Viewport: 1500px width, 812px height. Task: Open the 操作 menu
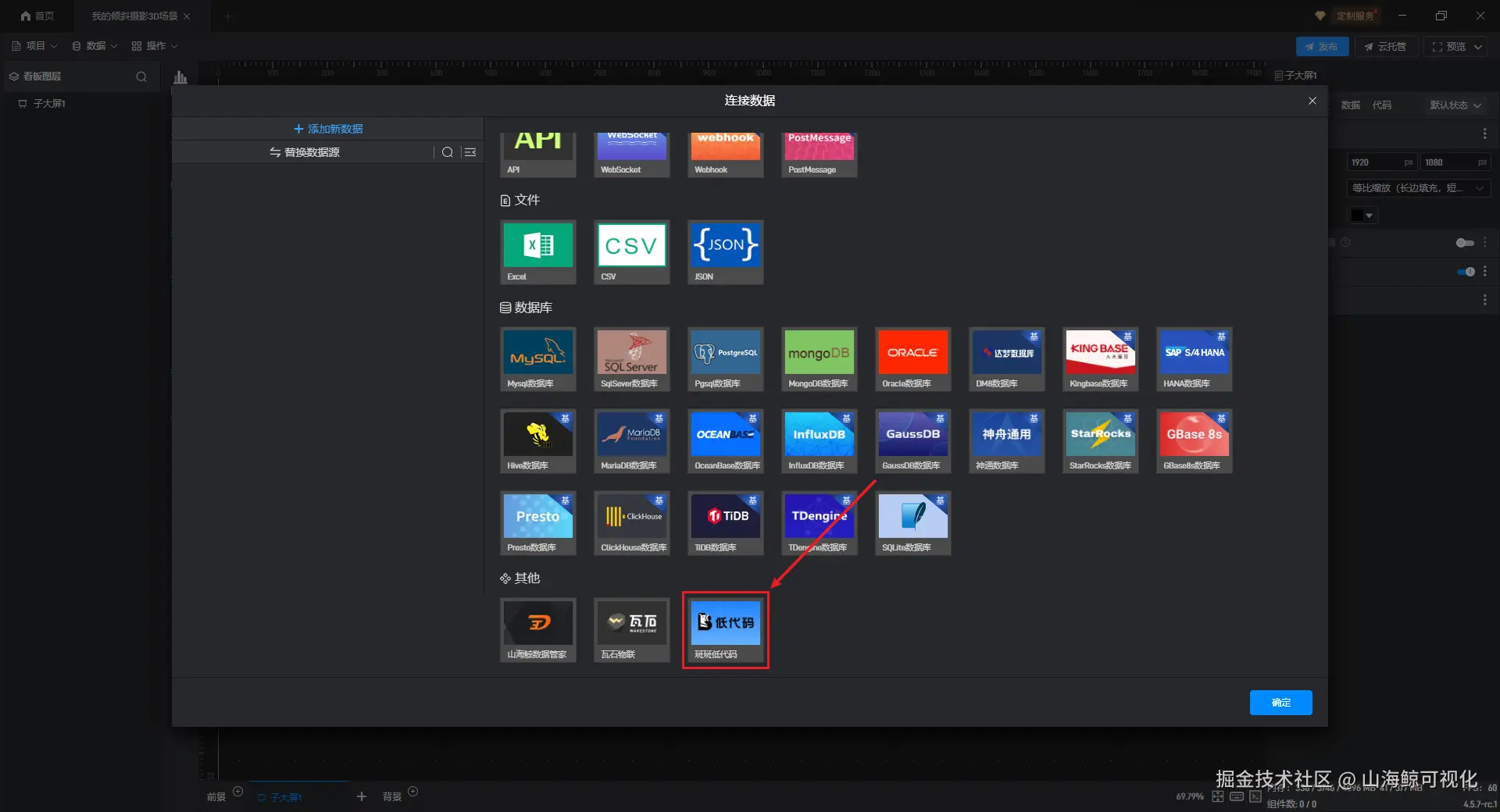[x=155, y=46]
